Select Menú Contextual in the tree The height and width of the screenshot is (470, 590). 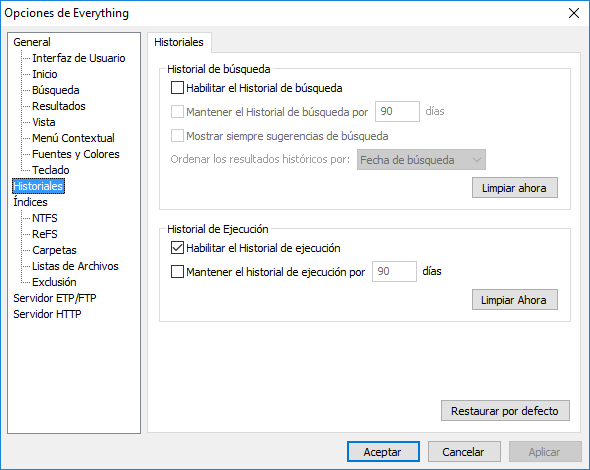(x=73, y=138)
